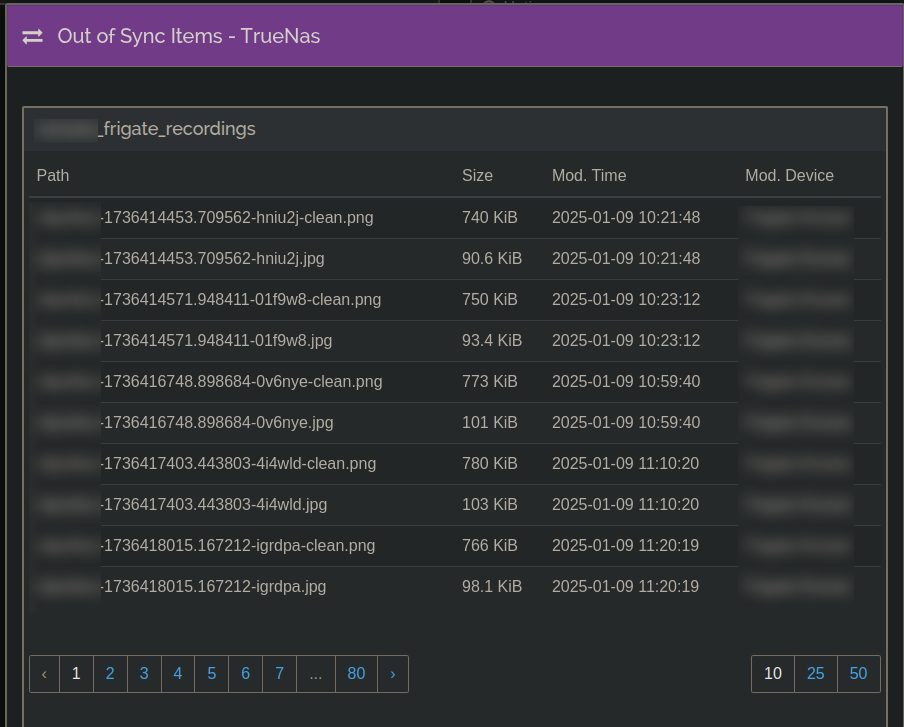This screenshot has height=727, width=904.
Task: Click the 93.4 KiB size value
Action: (x=492, y=340)
